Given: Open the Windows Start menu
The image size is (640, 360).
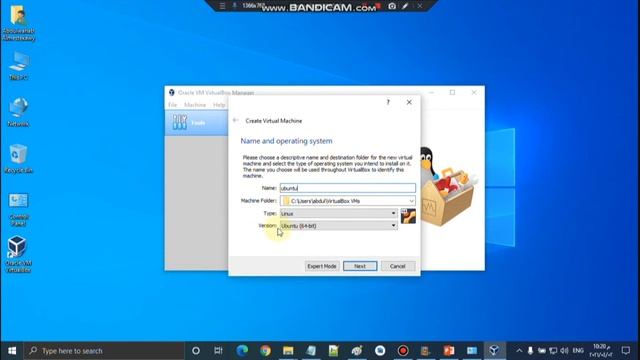Looking at the screenshot, I should (12, 351).
